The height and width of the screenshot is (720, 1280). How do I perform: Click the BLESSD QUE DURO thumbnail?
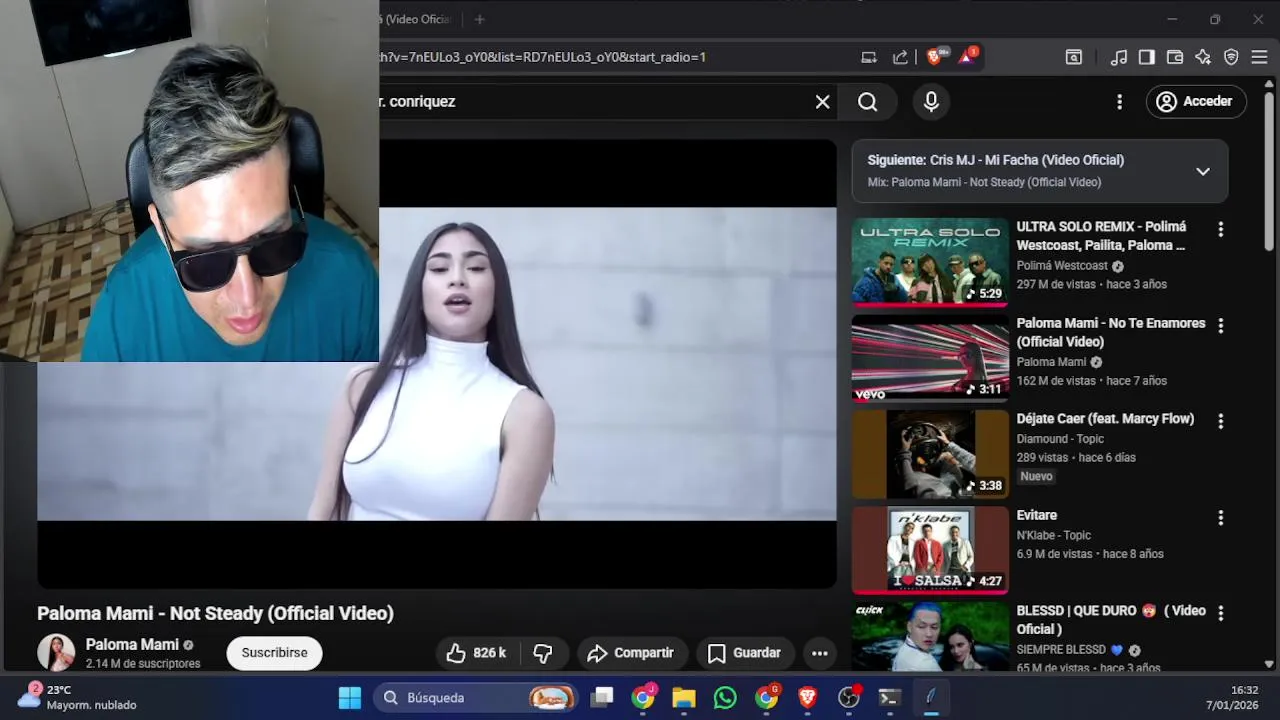pos(930,636)
